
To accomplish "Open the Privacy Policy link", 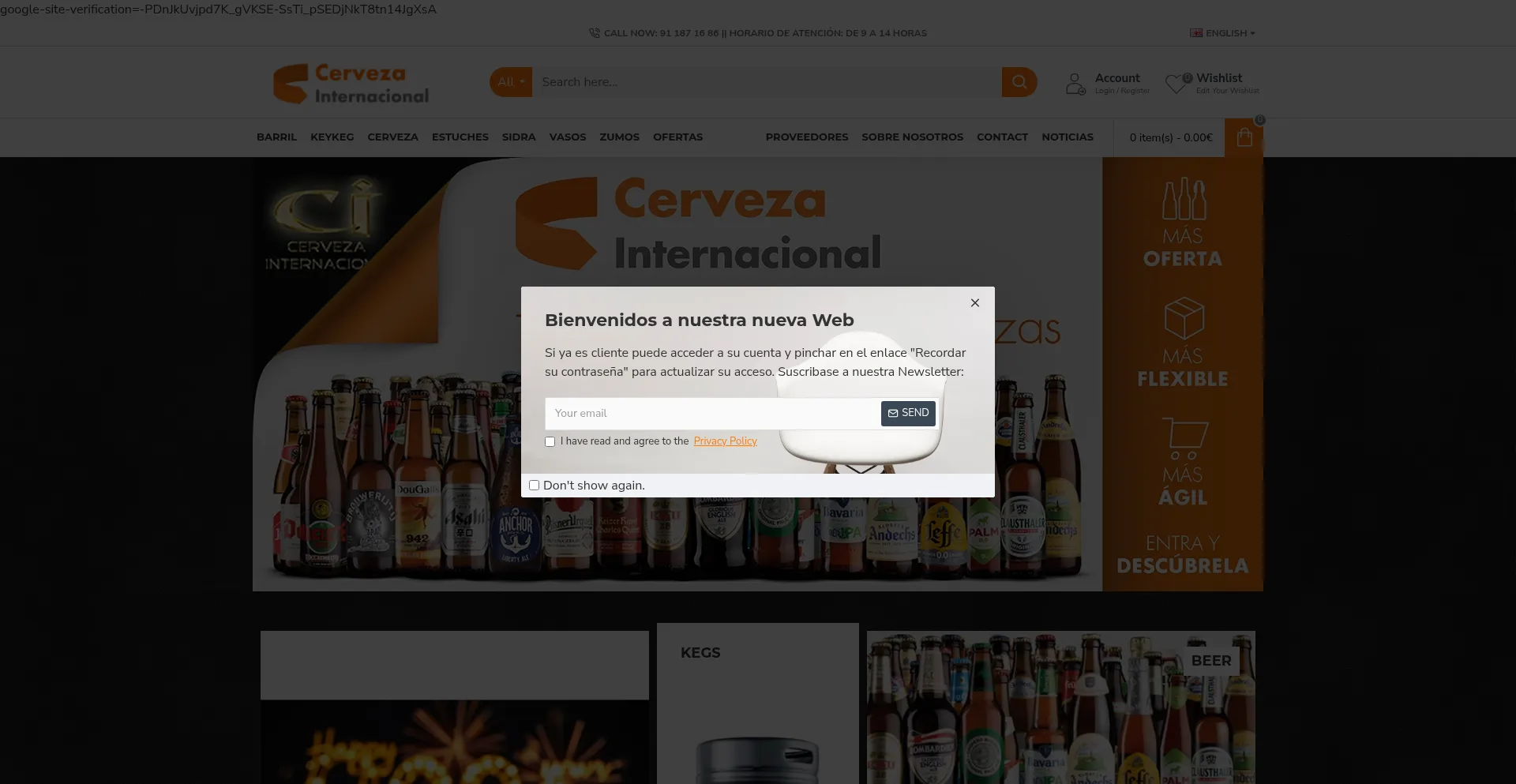I will [725, 441].
